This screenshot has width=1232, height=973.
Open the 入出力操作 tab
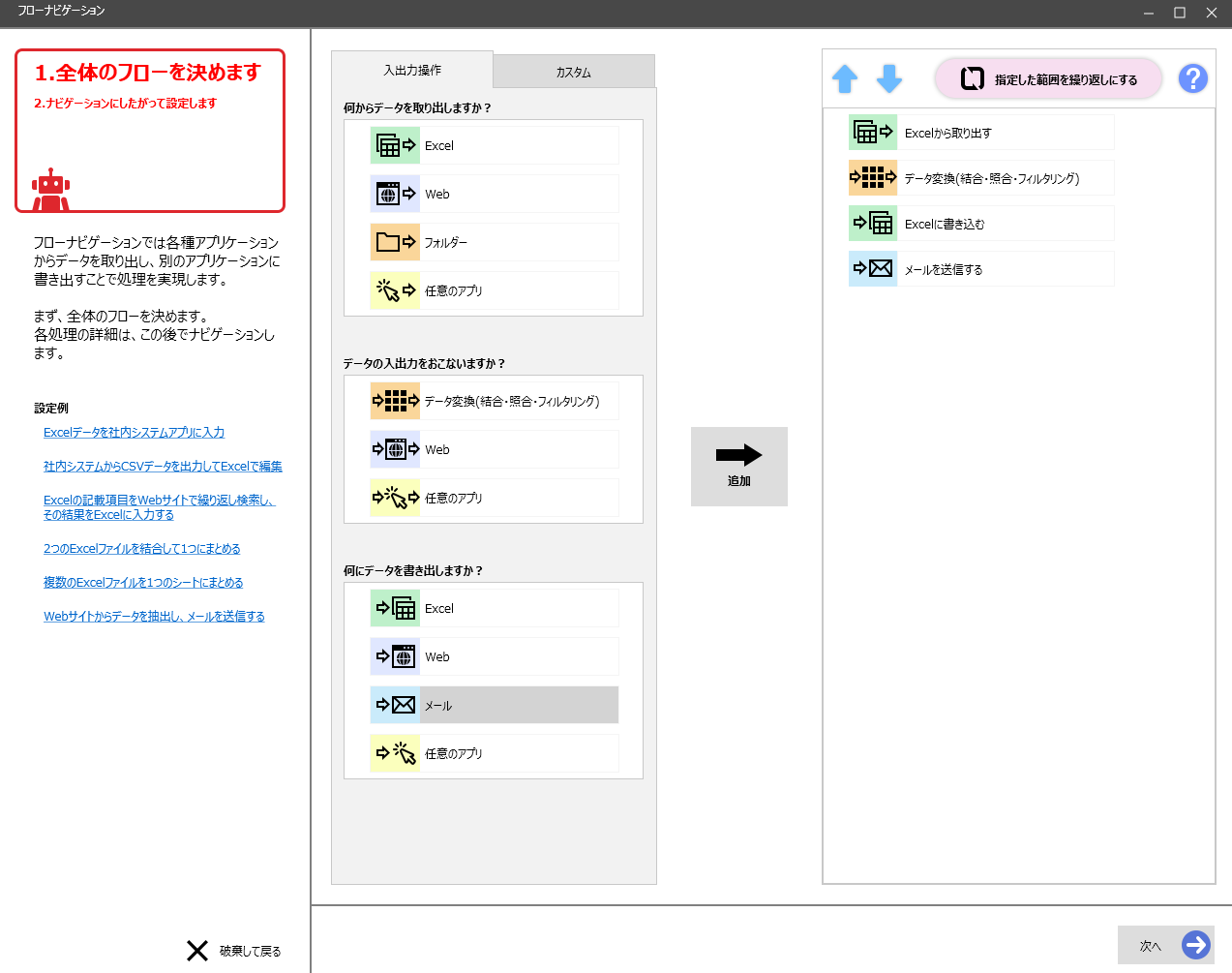pyautogui.click(x=412, y=71)
